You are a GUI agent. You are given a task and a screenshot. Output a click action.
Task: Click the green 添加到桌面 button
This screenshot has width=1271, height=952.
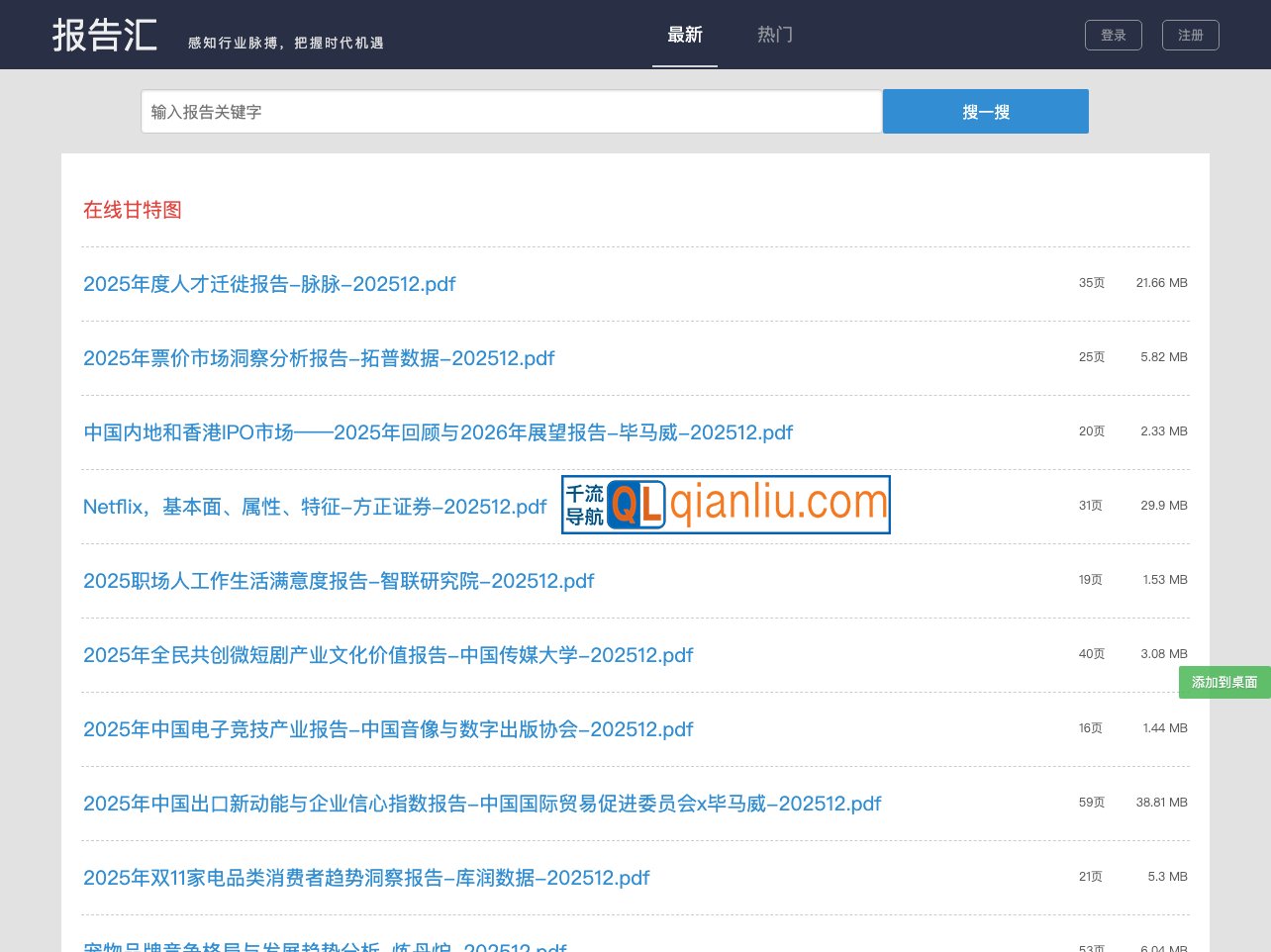[x=1224, y=682]
